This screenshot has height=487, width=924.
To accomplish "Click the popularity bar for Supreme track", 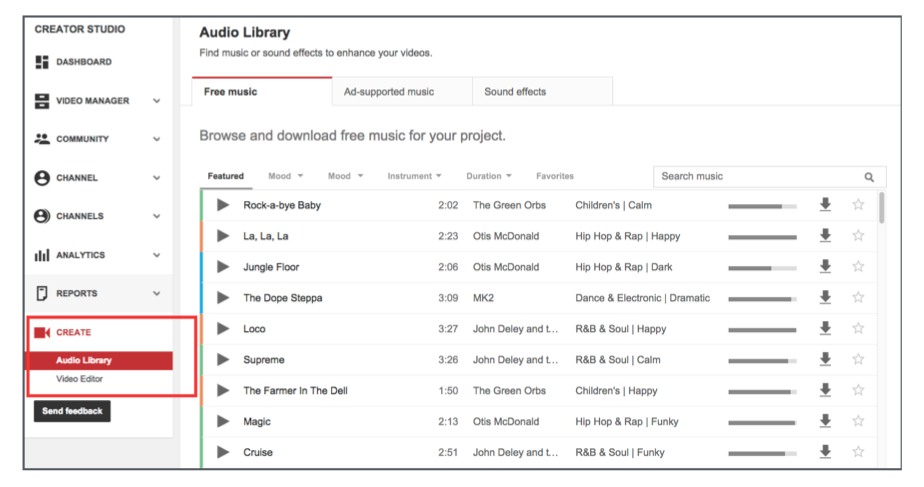I will tap(762, 360).
